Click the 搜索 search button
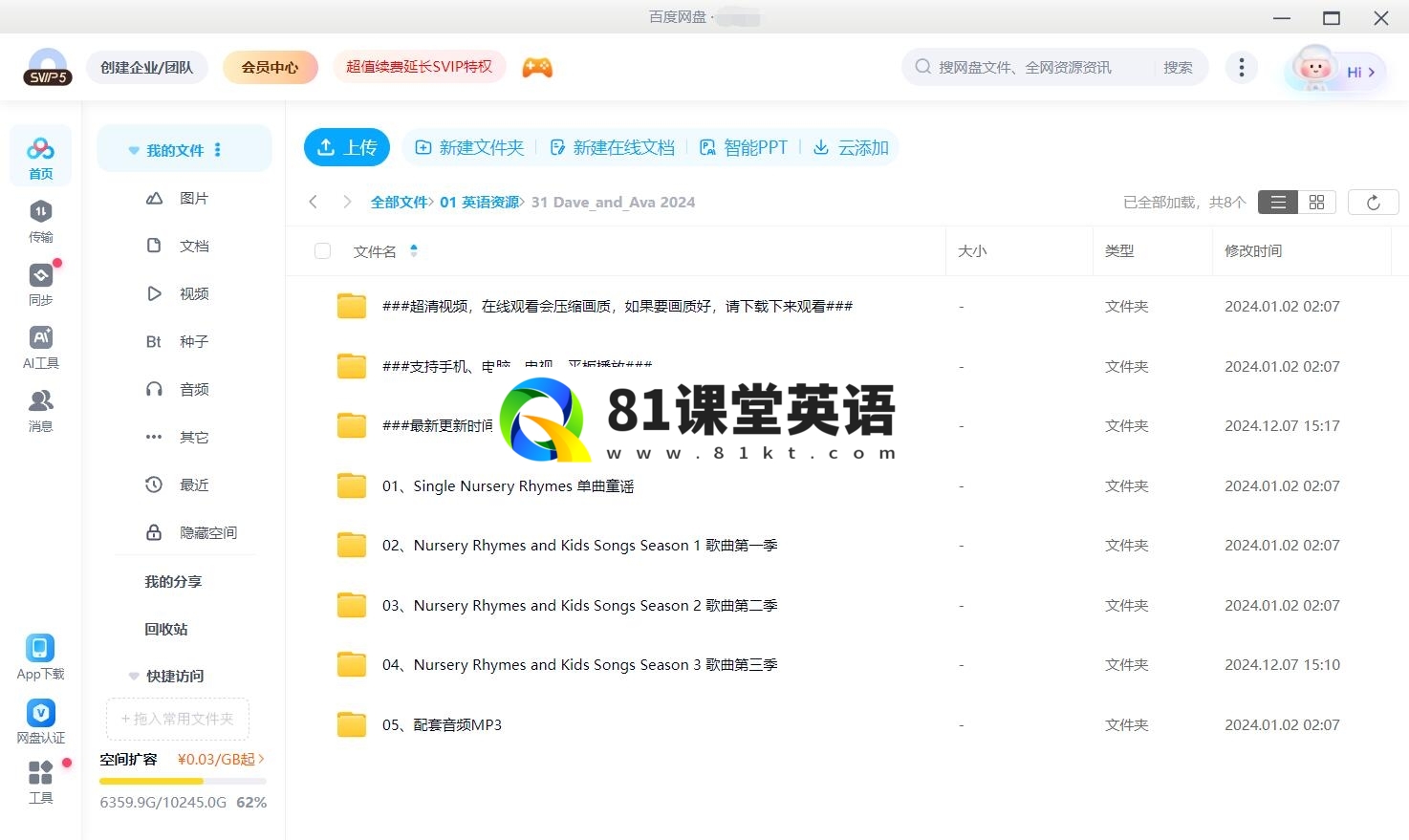 coord(1178,67)
